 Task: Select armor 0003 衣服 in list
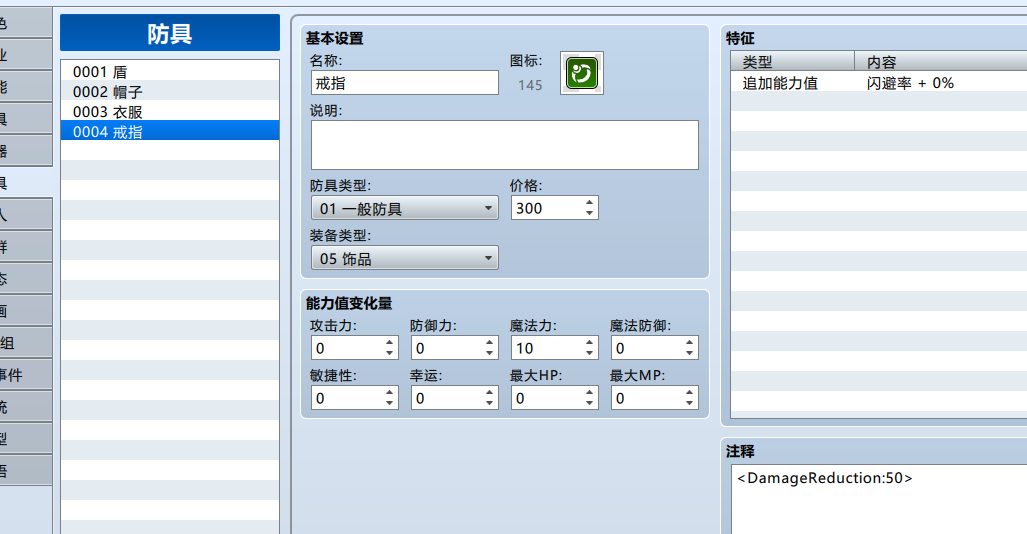point(170,111)
